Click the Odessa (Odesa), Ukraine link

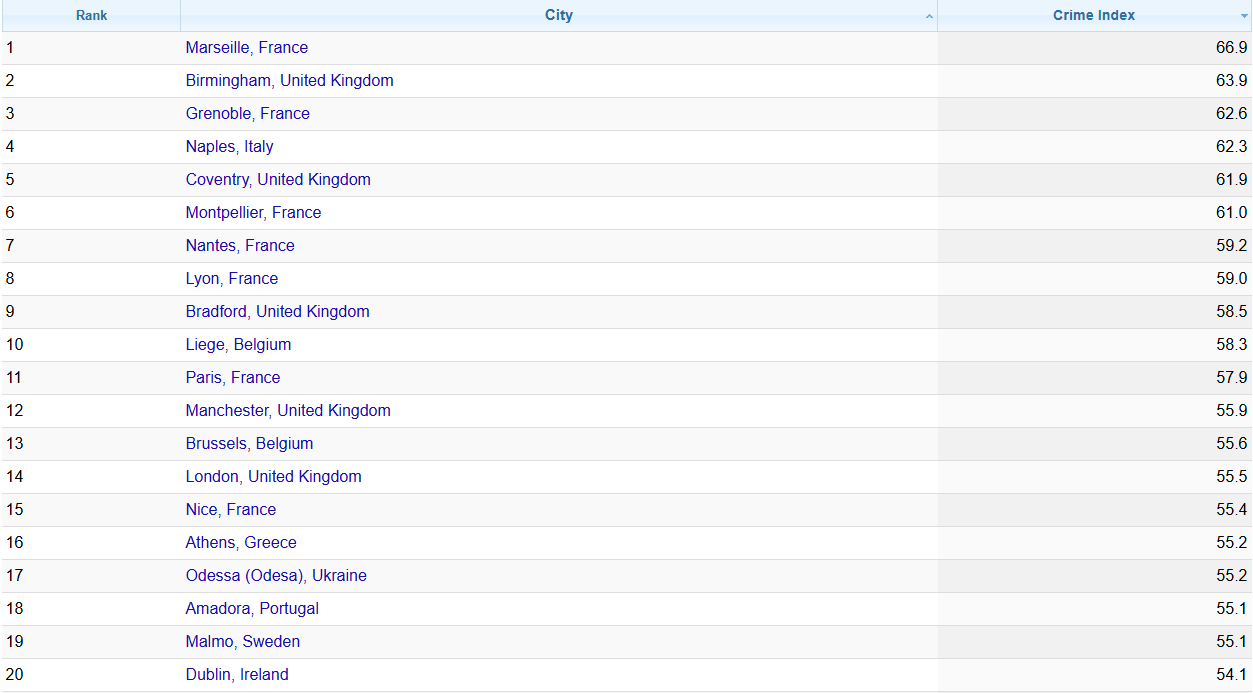coord(276,576)
